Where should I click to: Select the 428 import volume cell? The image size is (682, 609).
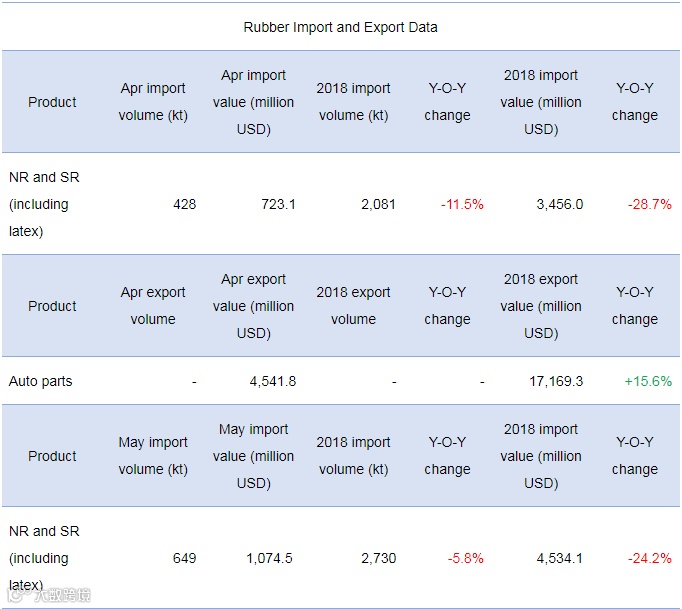pyautogui.click(x=184, y=204)
